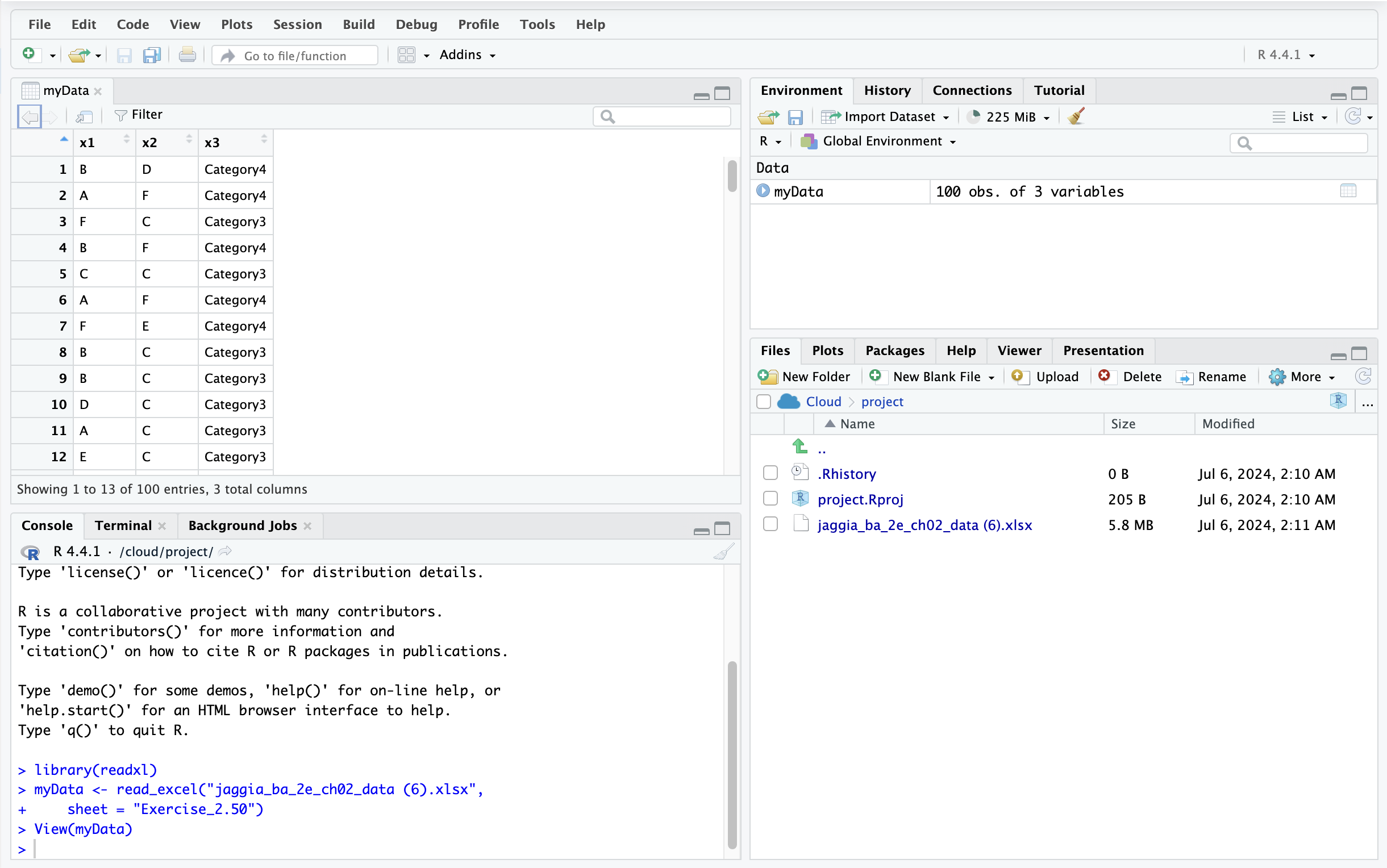This screenshot has width=1387, height=868.
Task: Check the project.Rproj file checkbox
Action: coord(770,499)
